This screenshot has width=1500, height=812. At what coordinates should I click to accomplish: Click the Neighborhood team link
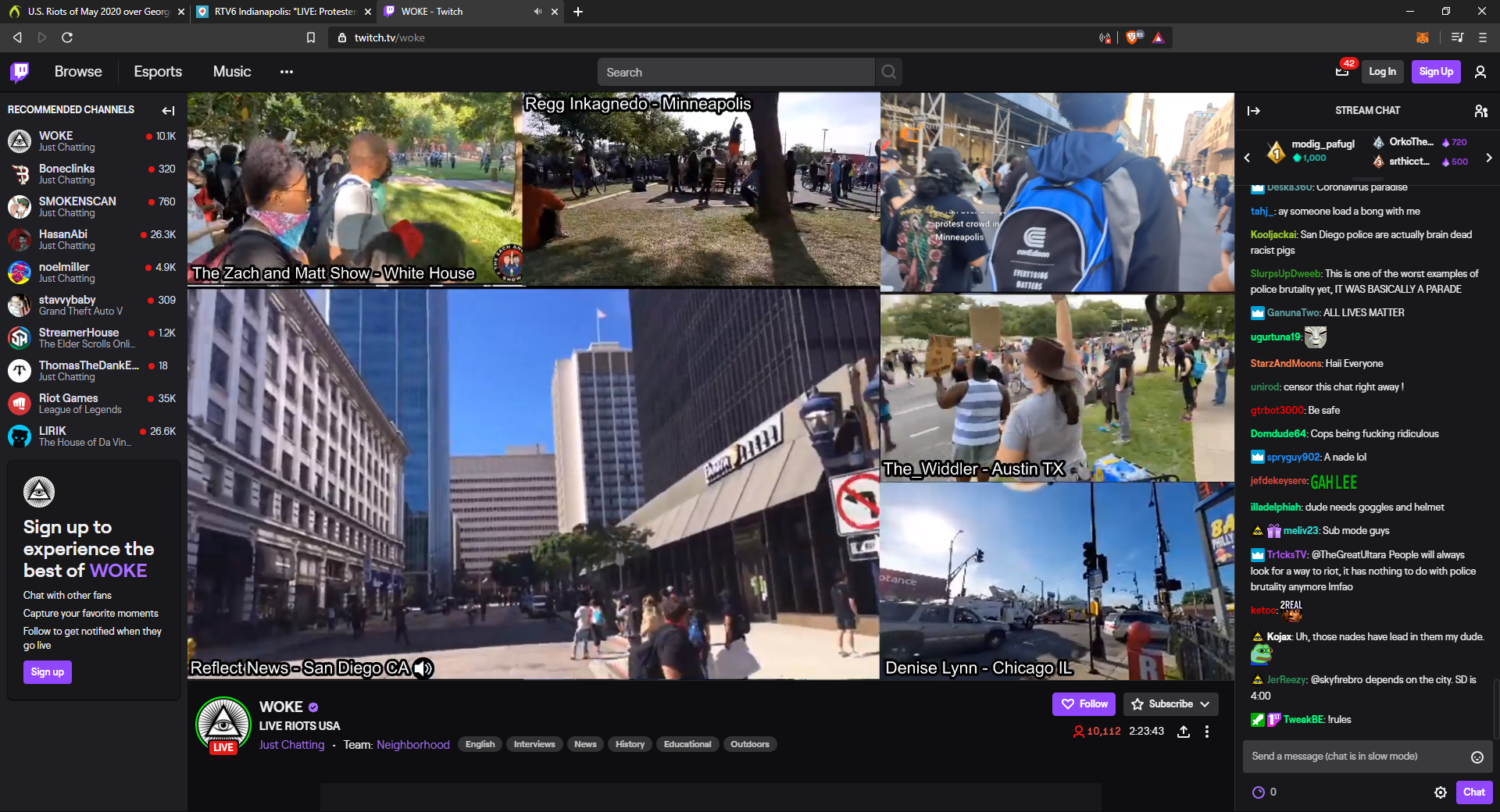(x=412, y=745)
